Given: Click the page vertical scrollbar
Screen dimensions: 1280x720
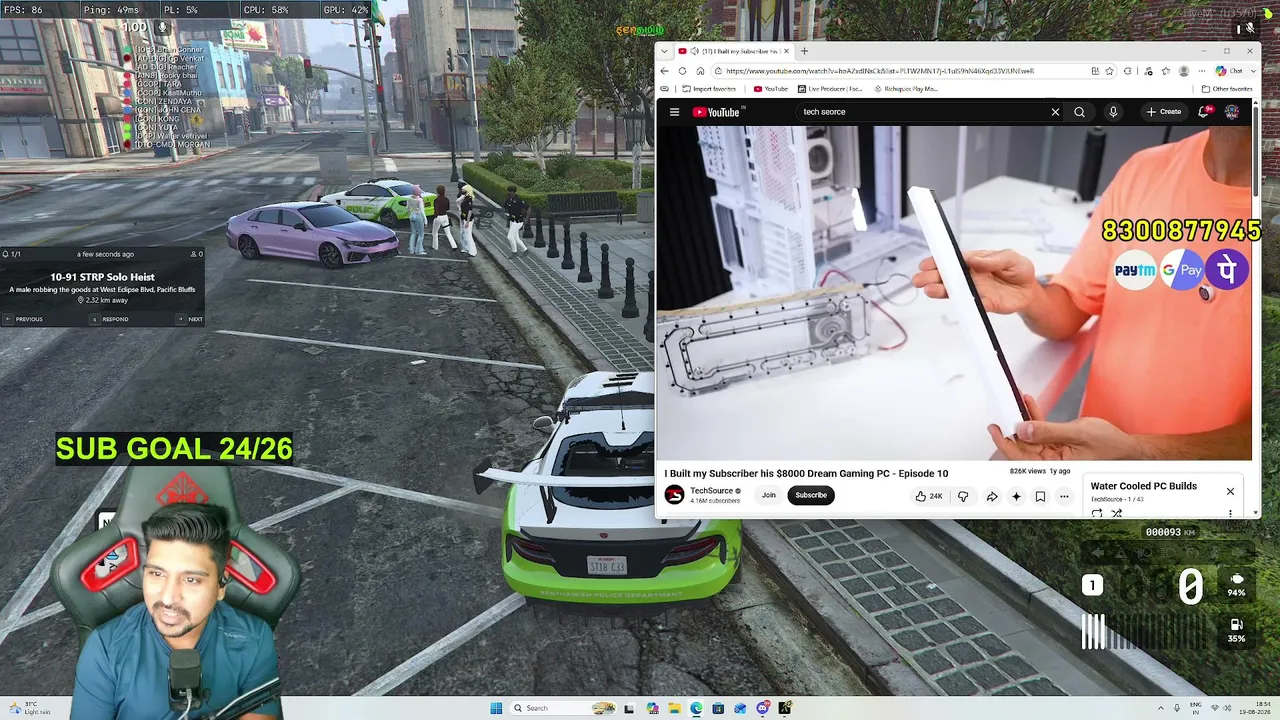Looking at the screenshot, I should (1256, 150).
